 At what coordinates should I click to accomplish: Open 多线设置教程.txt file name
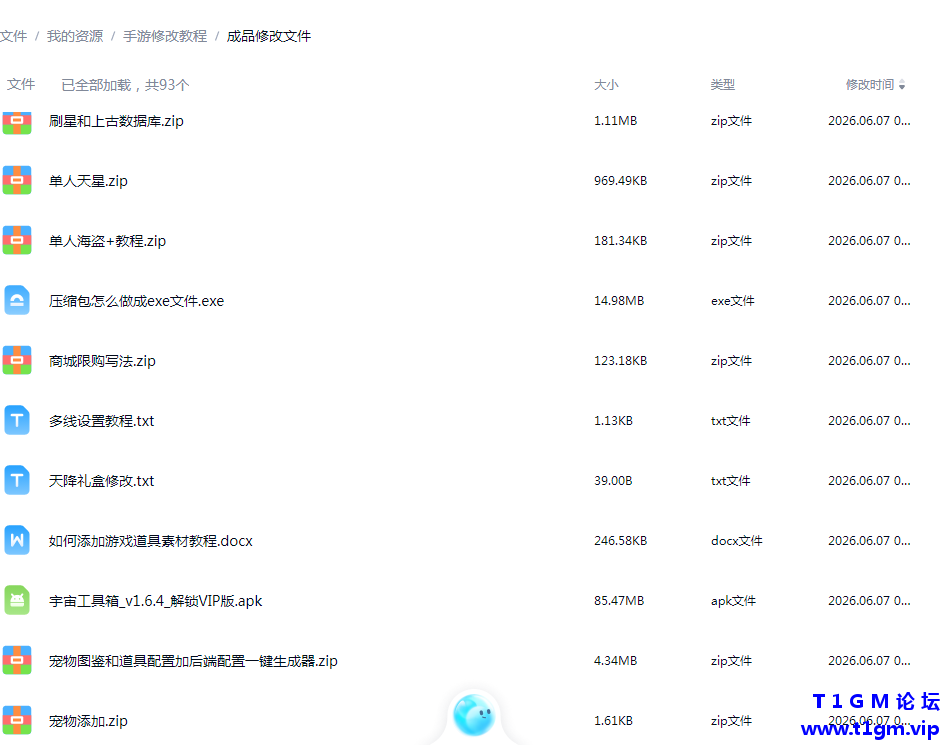pos(101,421)
